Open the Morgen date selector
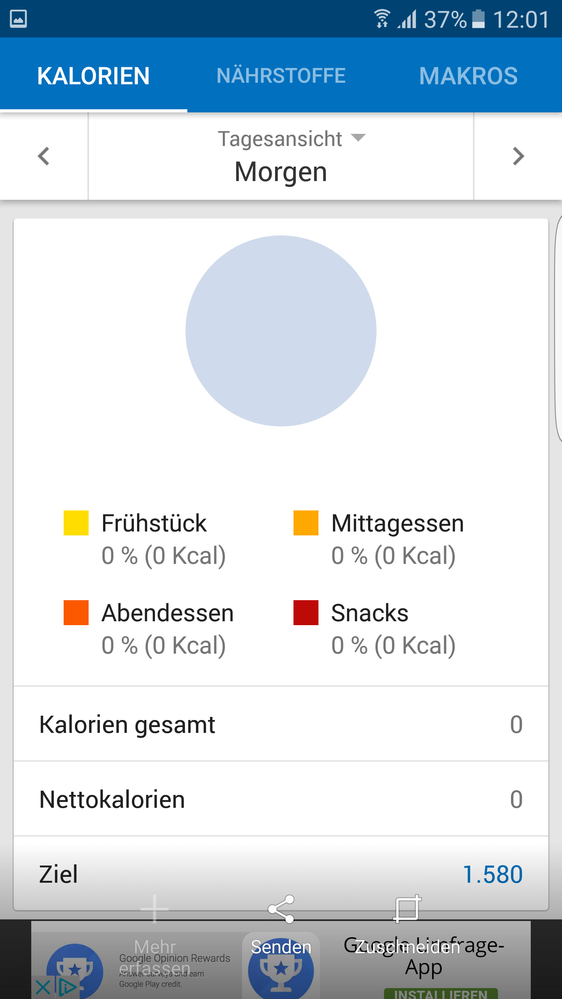 coord(281,172)
